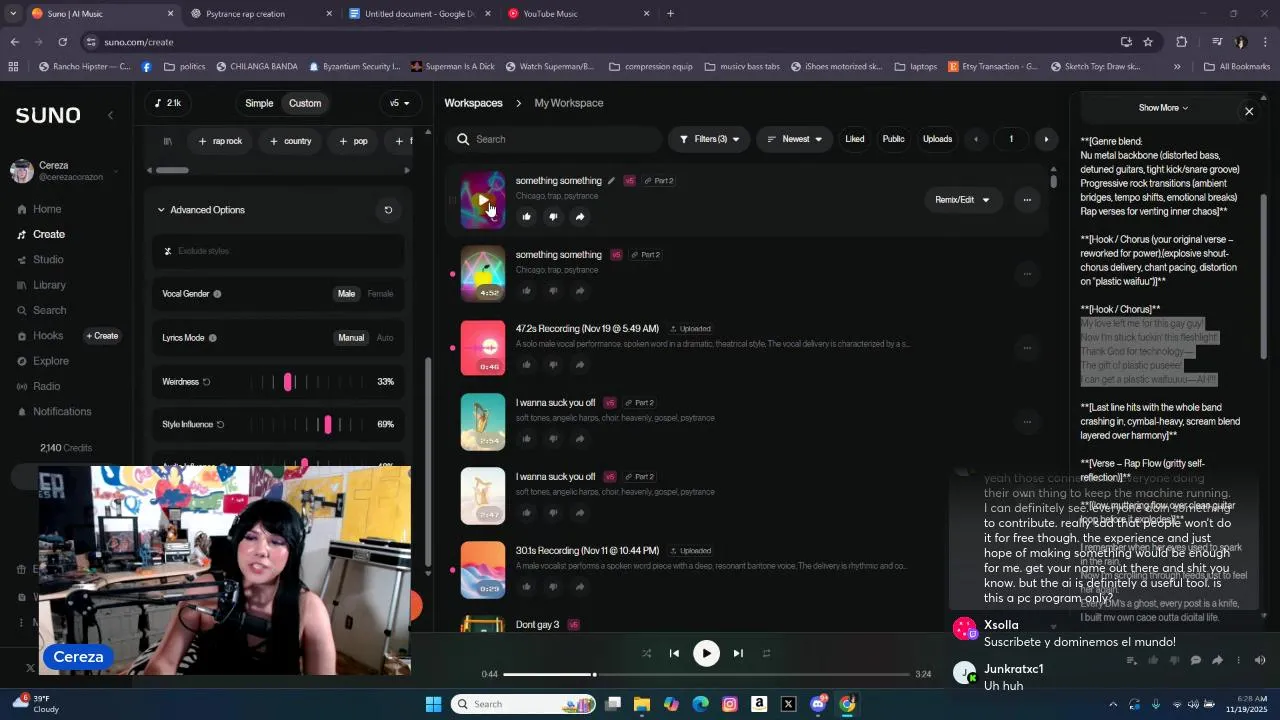Add the 'pop' style tag

(353, 141)
